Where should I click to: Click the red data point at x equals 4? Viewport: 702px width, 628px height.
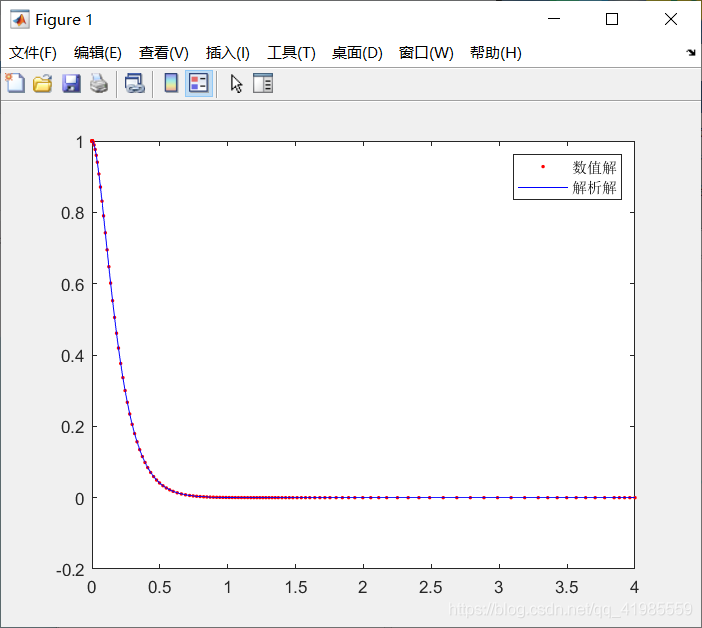[634, 498]
